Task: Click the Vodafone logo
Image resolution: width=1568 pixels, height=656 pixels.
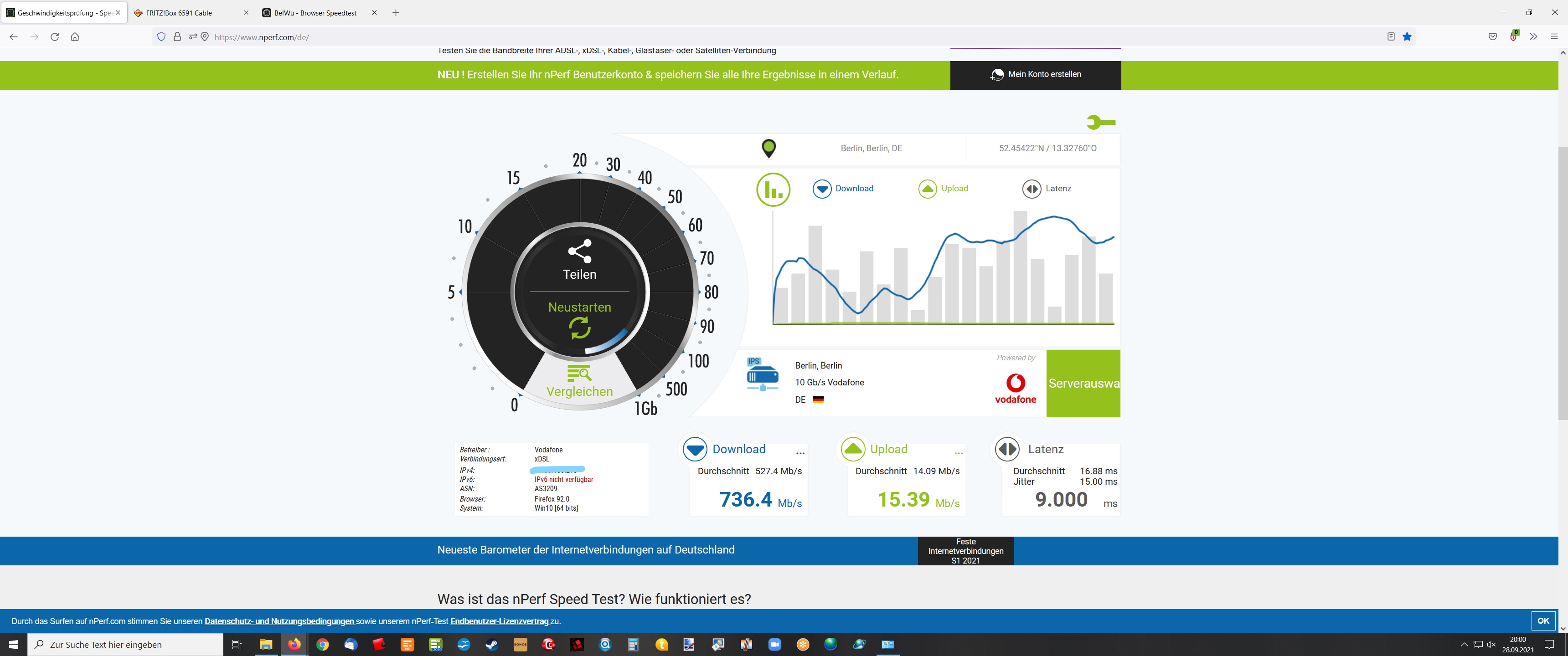Action: (1015, 388)
